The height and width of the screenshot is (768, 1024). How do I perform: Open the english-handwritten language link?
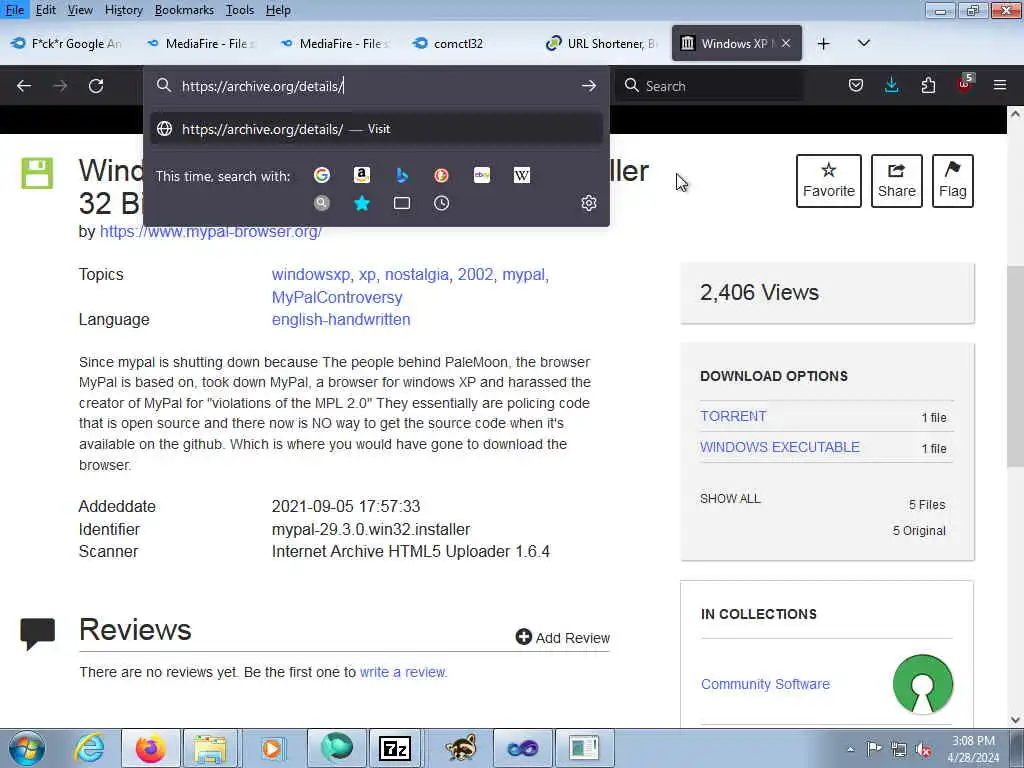pos(341,319)
